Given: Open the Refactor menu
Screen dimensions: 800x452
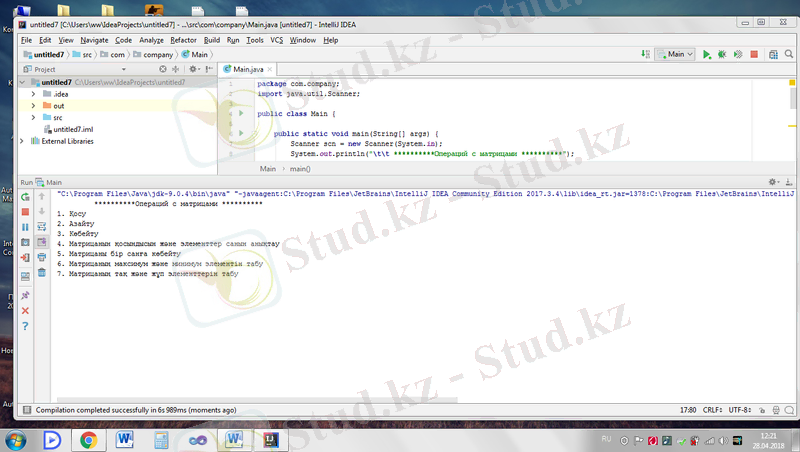Looking at the screenshot, I should click(183, 40).
